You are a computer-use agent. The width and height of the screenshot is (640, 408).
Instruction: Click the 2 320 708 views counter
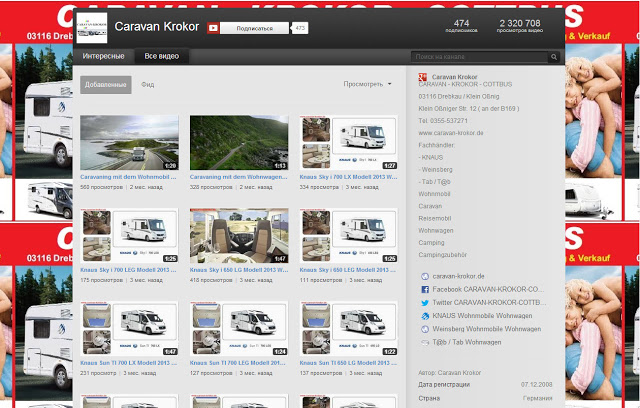click(520, 26)
